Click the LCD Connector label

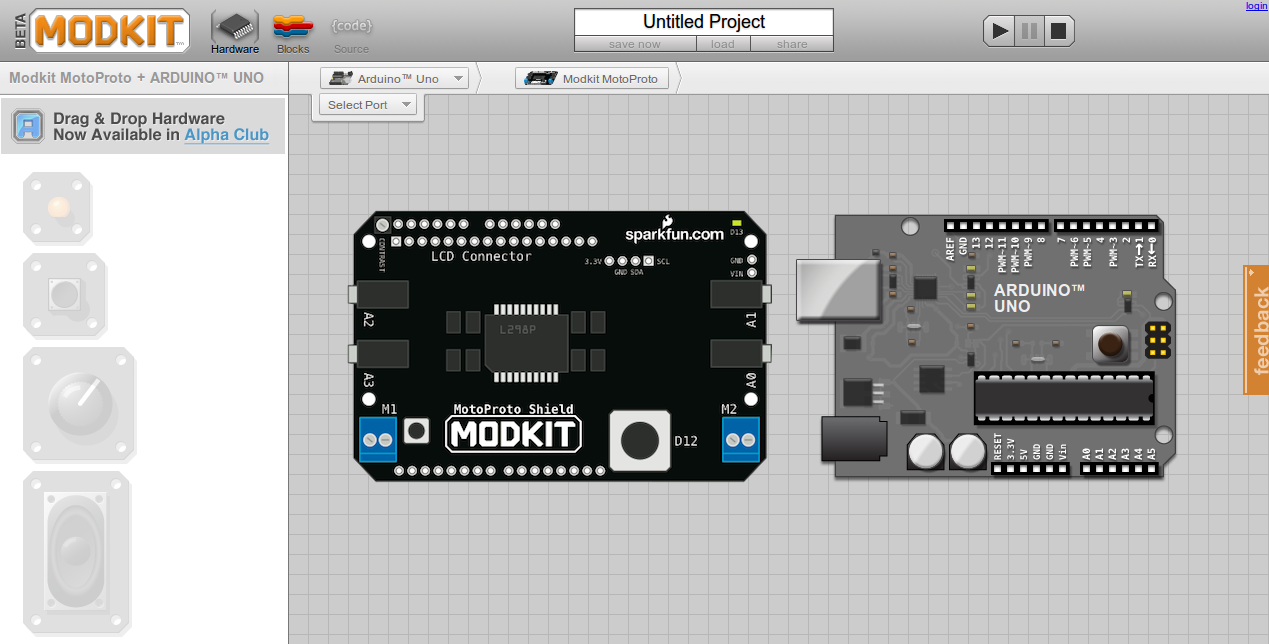pyautogui.click(x=481, y=256)
